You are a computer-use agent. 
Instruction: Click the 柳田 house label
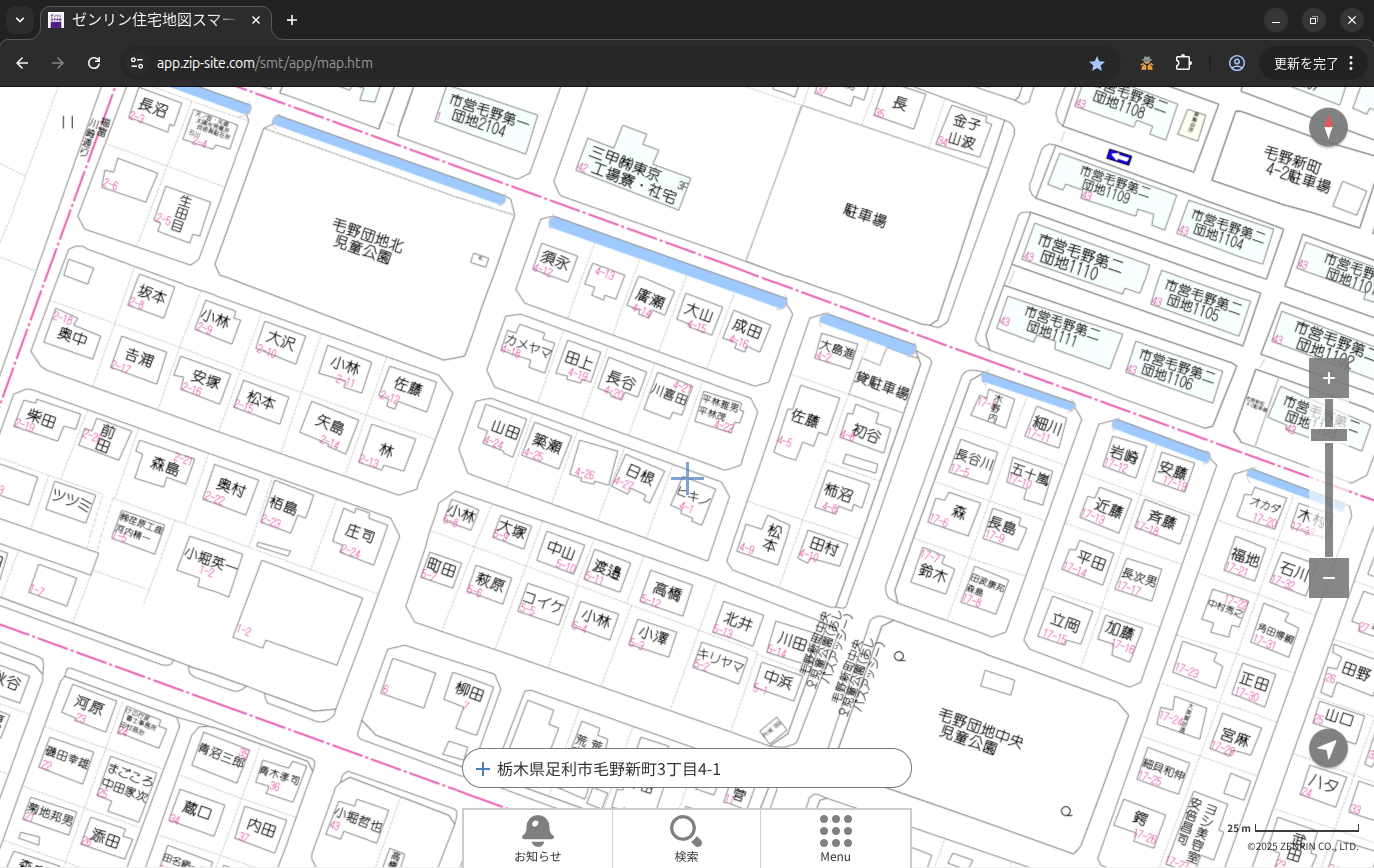pyautogui.click(x=469, y=691)
